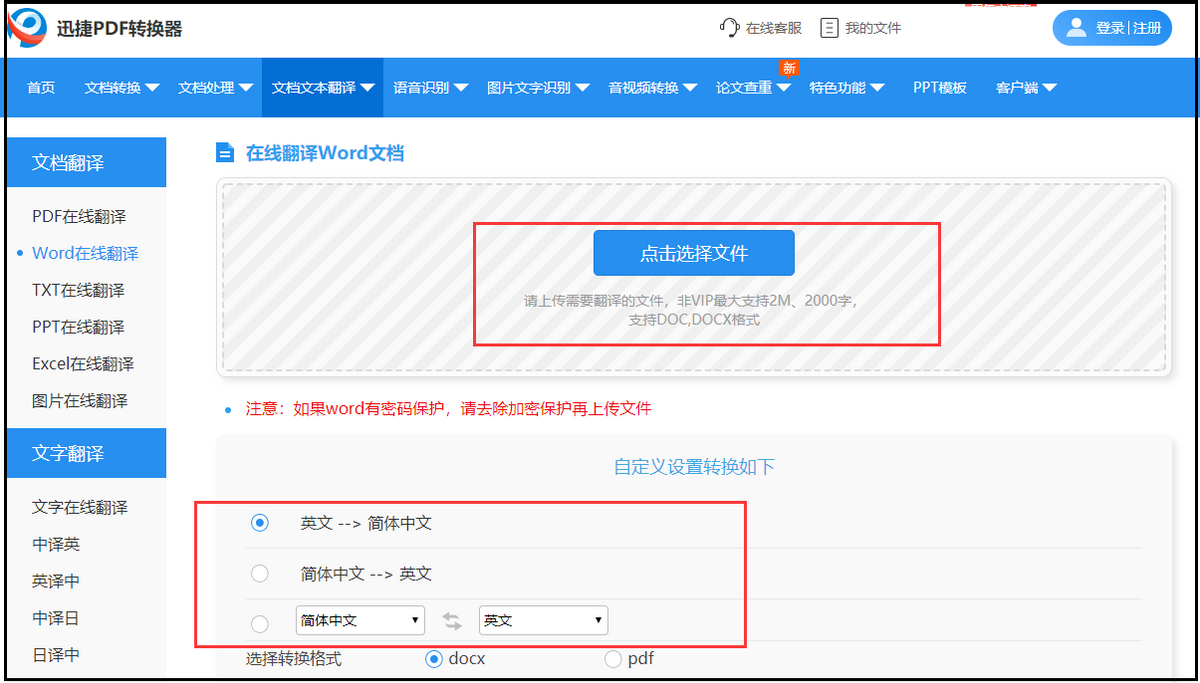This screenshot has height=683, width=1200.
Task: Open 中译日 in the sidebar
Action: (56, 619)
